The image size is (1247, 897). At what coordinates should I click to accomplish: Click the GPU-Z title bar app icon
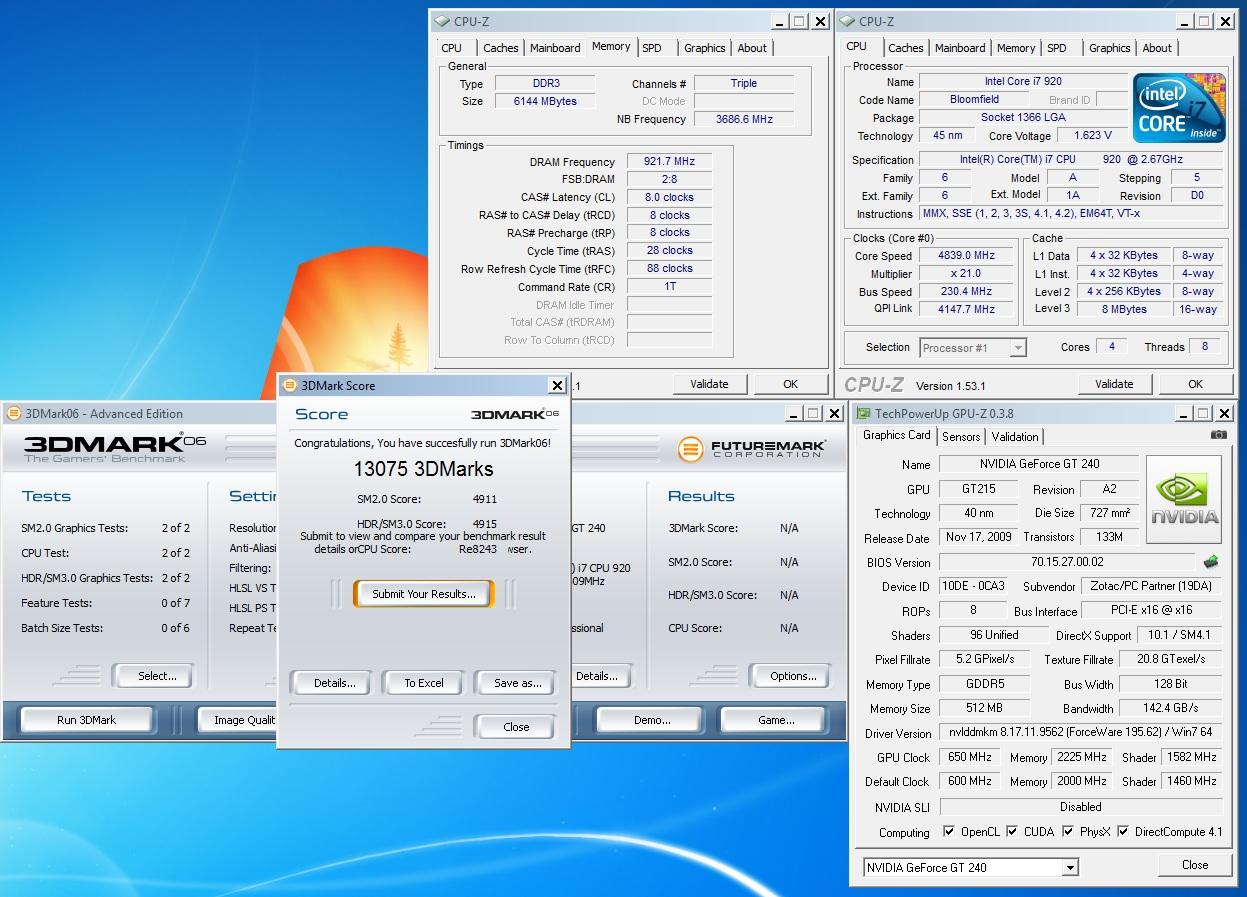[x=863, y=413]
